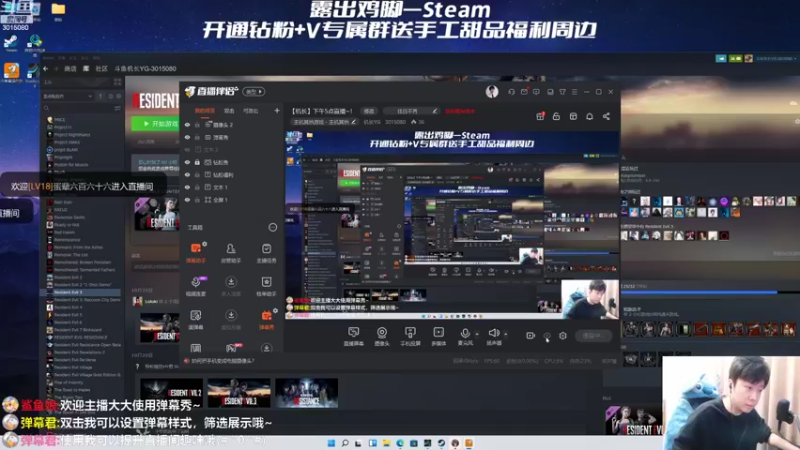Viewport: 800px width, 450px height.
Task: Toggle visibility of the 弹幕秀 source row
Action: 187,137
